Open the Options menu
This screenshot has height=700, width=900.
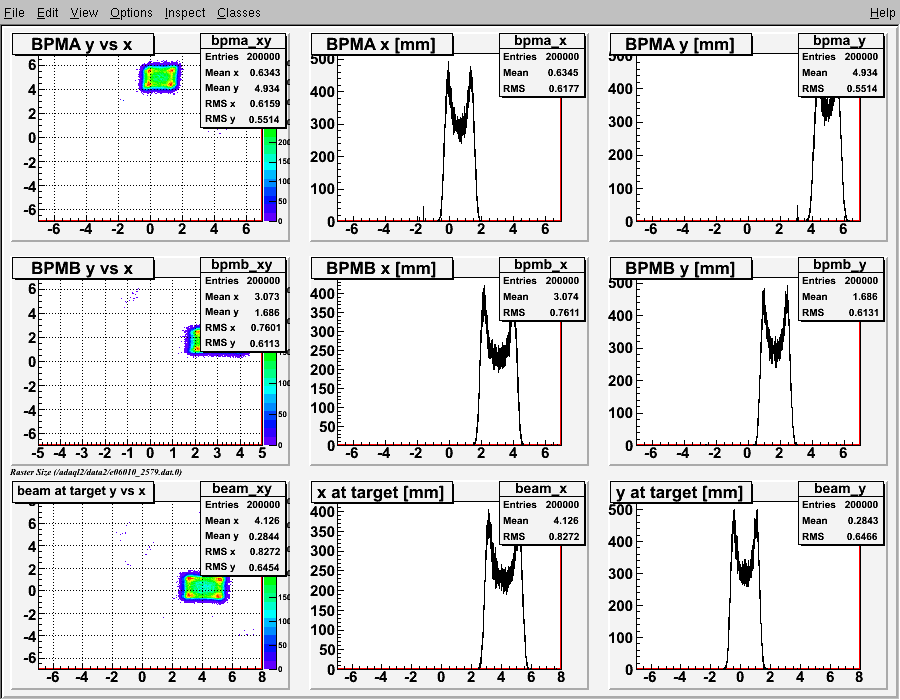pos(131,12)
